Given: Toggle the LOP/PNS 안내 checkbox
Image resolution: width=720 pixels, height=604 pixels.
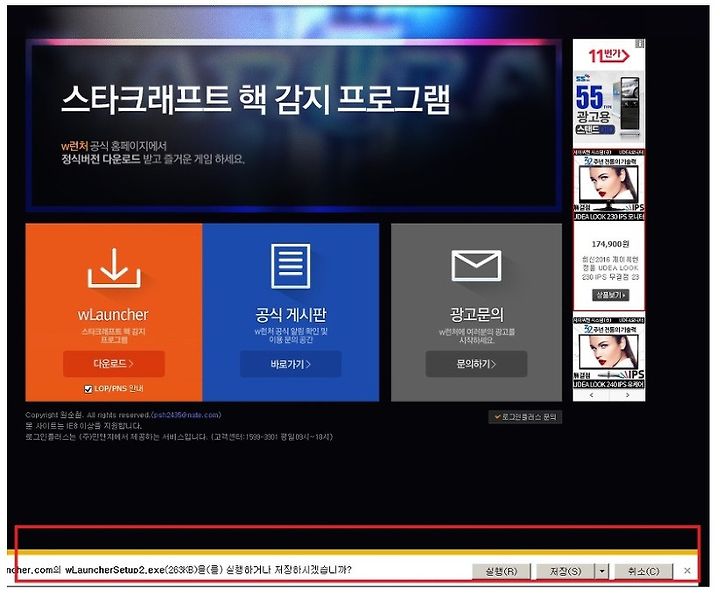Looking at the screenshot, I should click(88, 389).
